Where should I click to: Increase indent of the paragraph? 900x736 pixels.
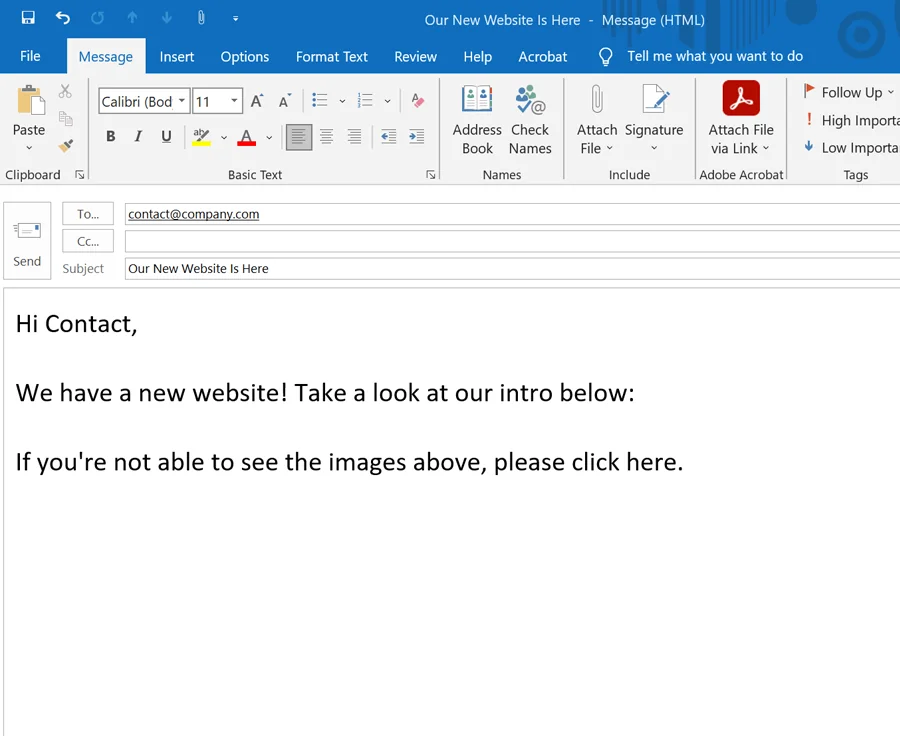pos(416,137)
